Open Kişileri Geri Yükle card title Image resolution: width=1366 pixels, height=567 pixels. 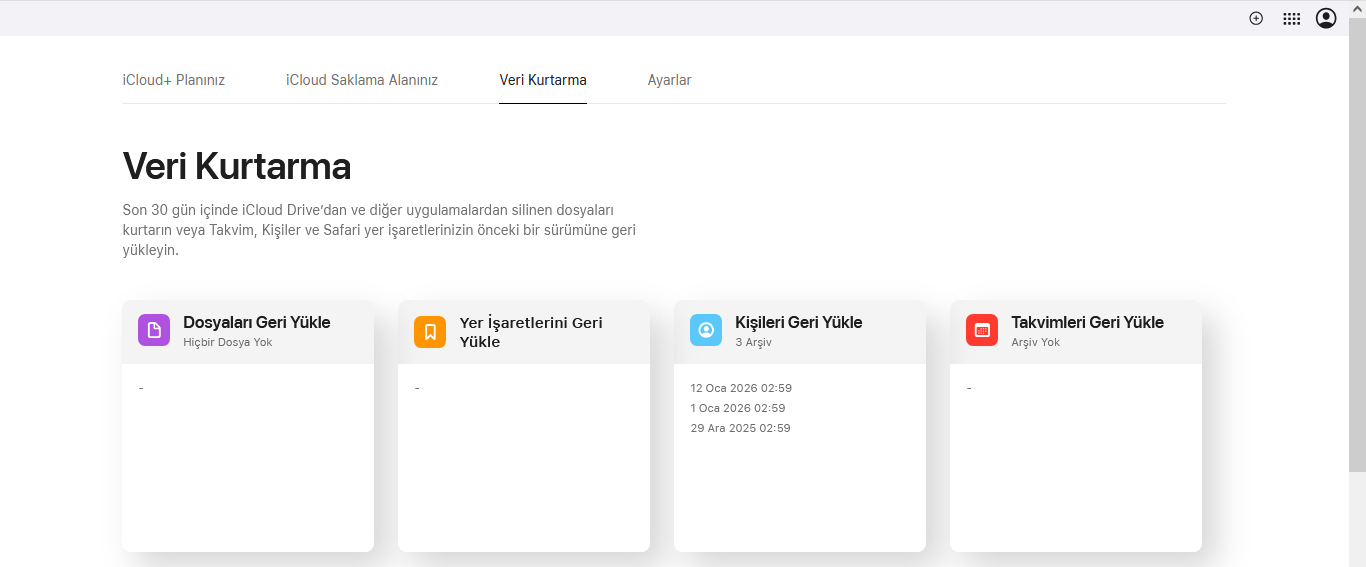click(x=799, y=322)
